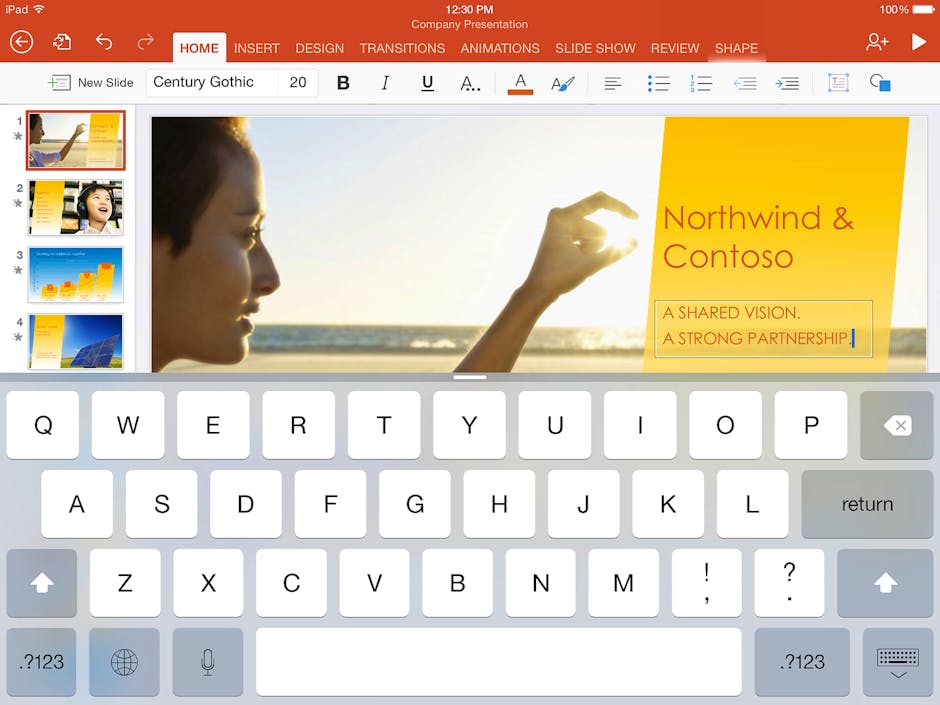Open the Century Gothic font picker
Image resolution: width=940 pixels, height=705 pixels.
pyautogui.click(x=210, y=82)
